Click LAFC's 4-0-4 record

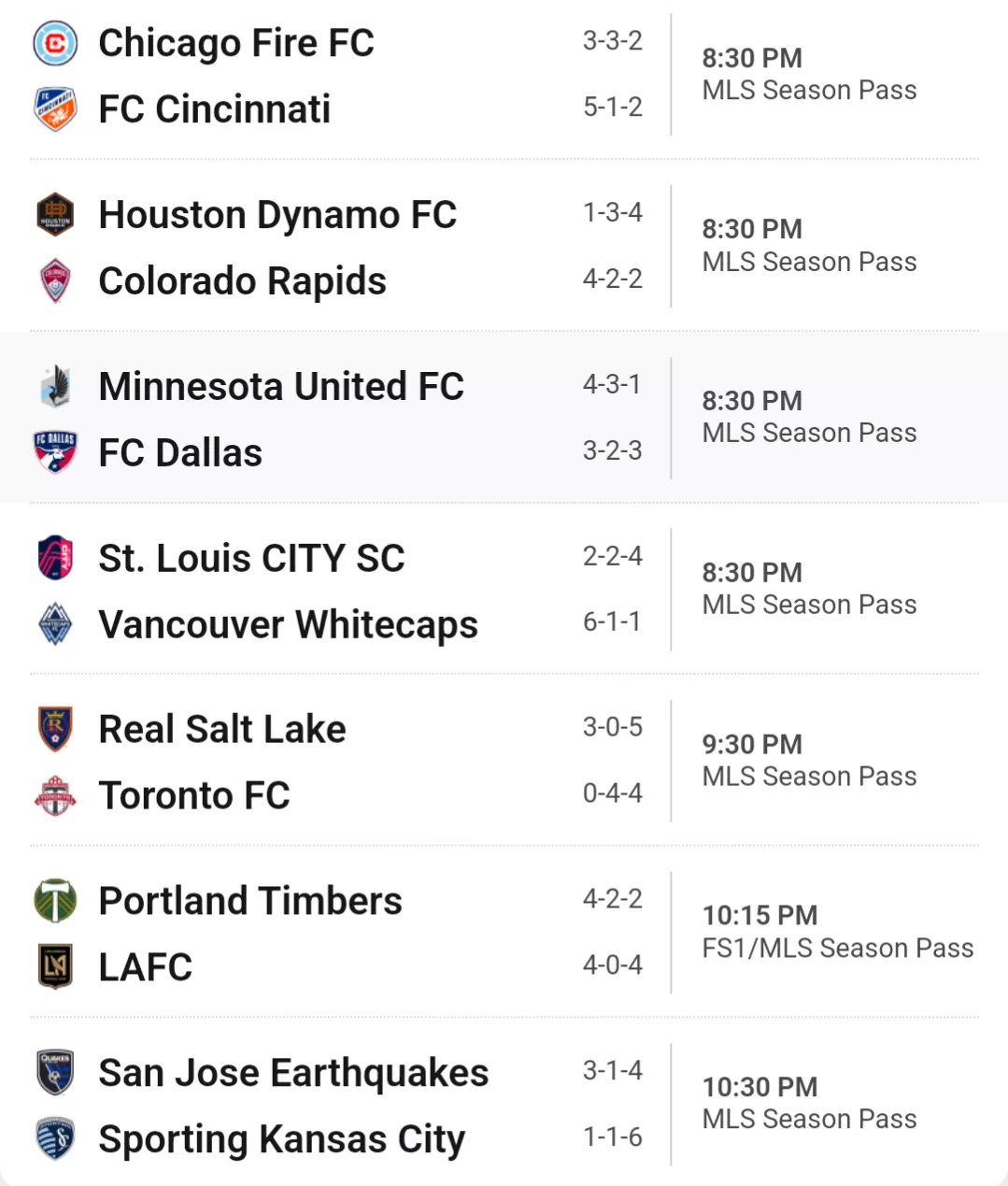tap(612, 965)
